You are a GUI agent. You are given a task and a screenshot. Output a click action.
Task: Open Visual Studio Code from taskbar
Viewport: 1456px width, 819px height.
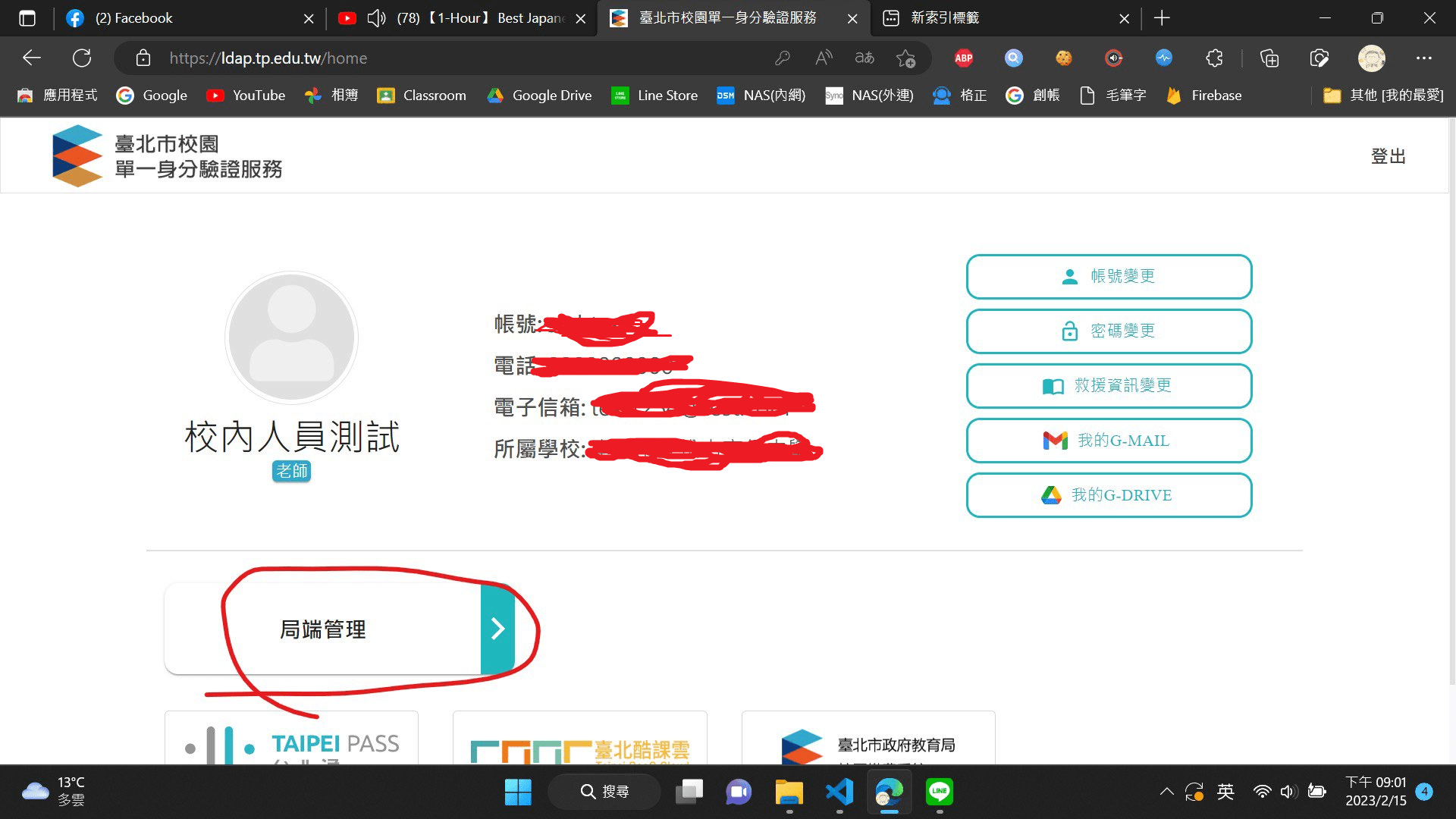[x=839, y=792]
